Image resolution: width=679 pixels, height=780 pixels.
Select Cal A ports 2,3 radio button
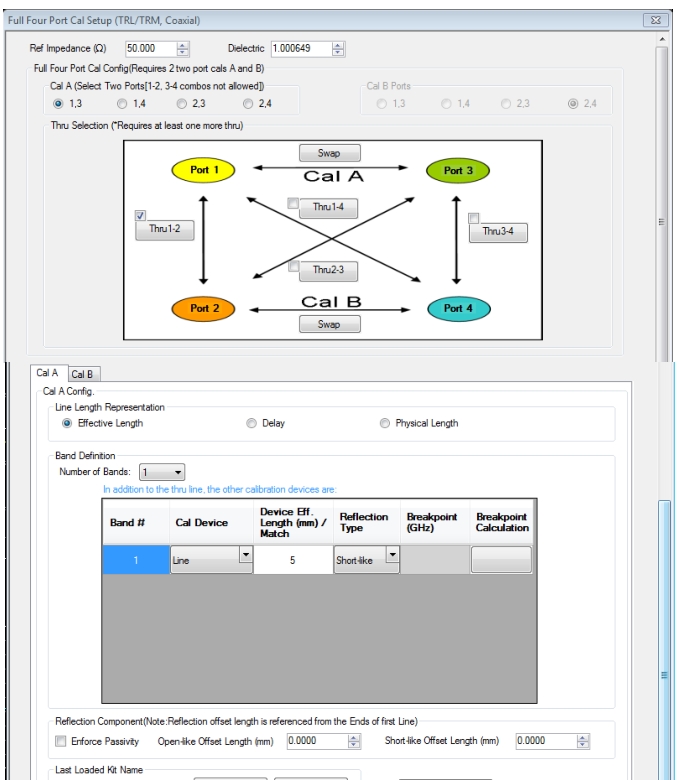[182, 103]
